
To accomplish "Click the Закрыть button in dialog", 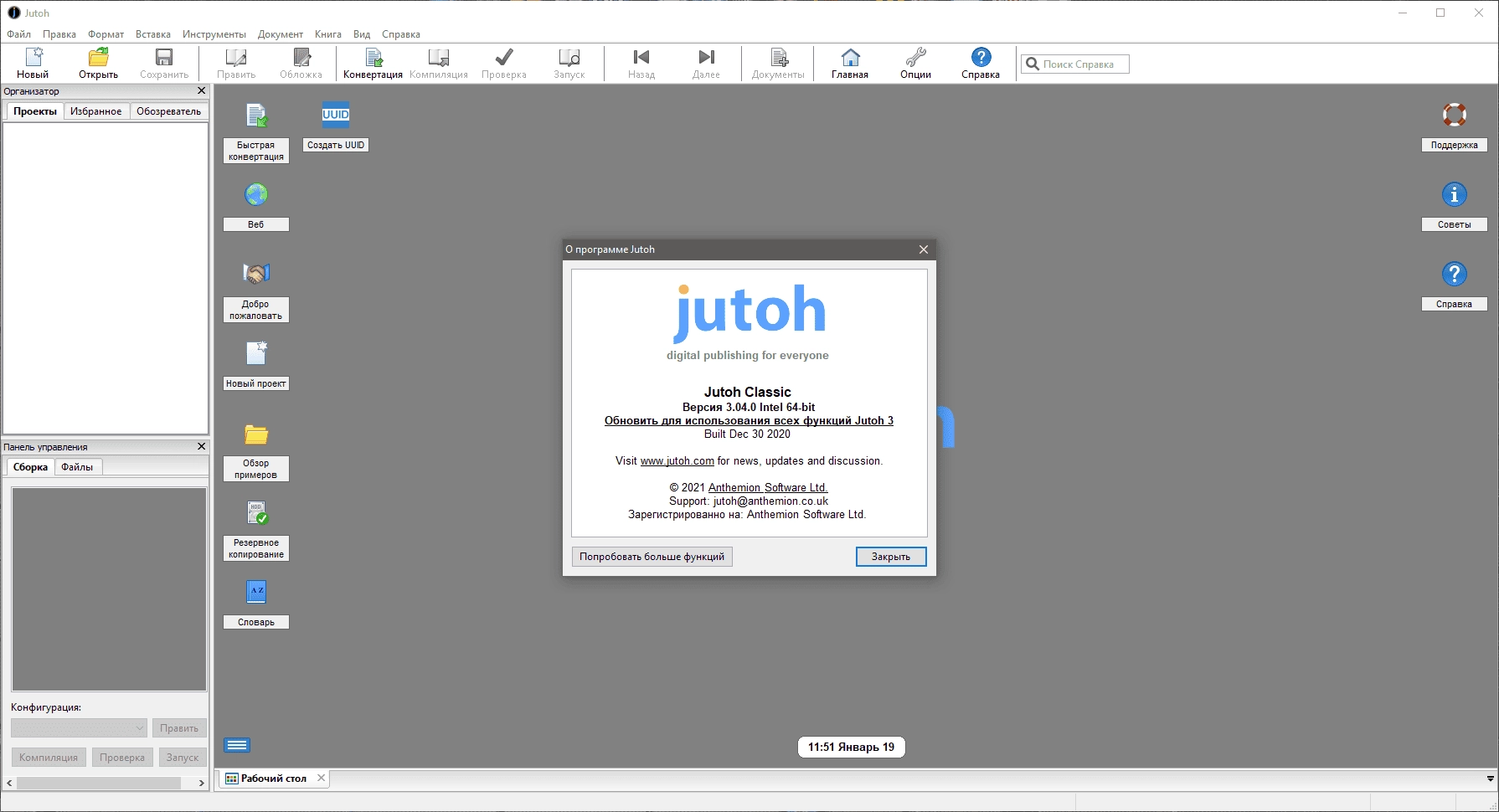I will coord(891,557).
